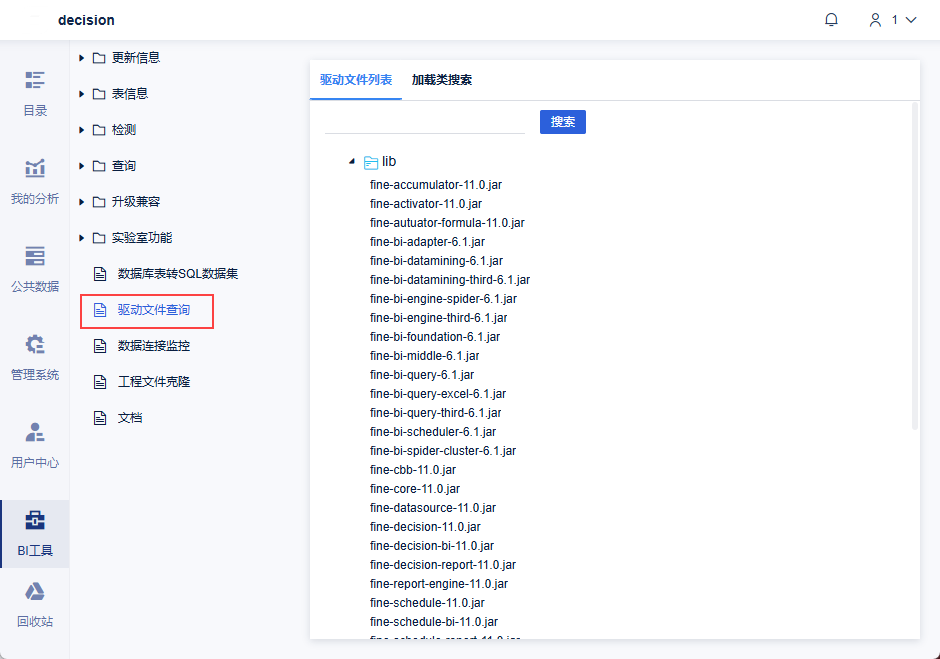
Task: Open the 目录 sidebar icon
Action: point(35,80)
